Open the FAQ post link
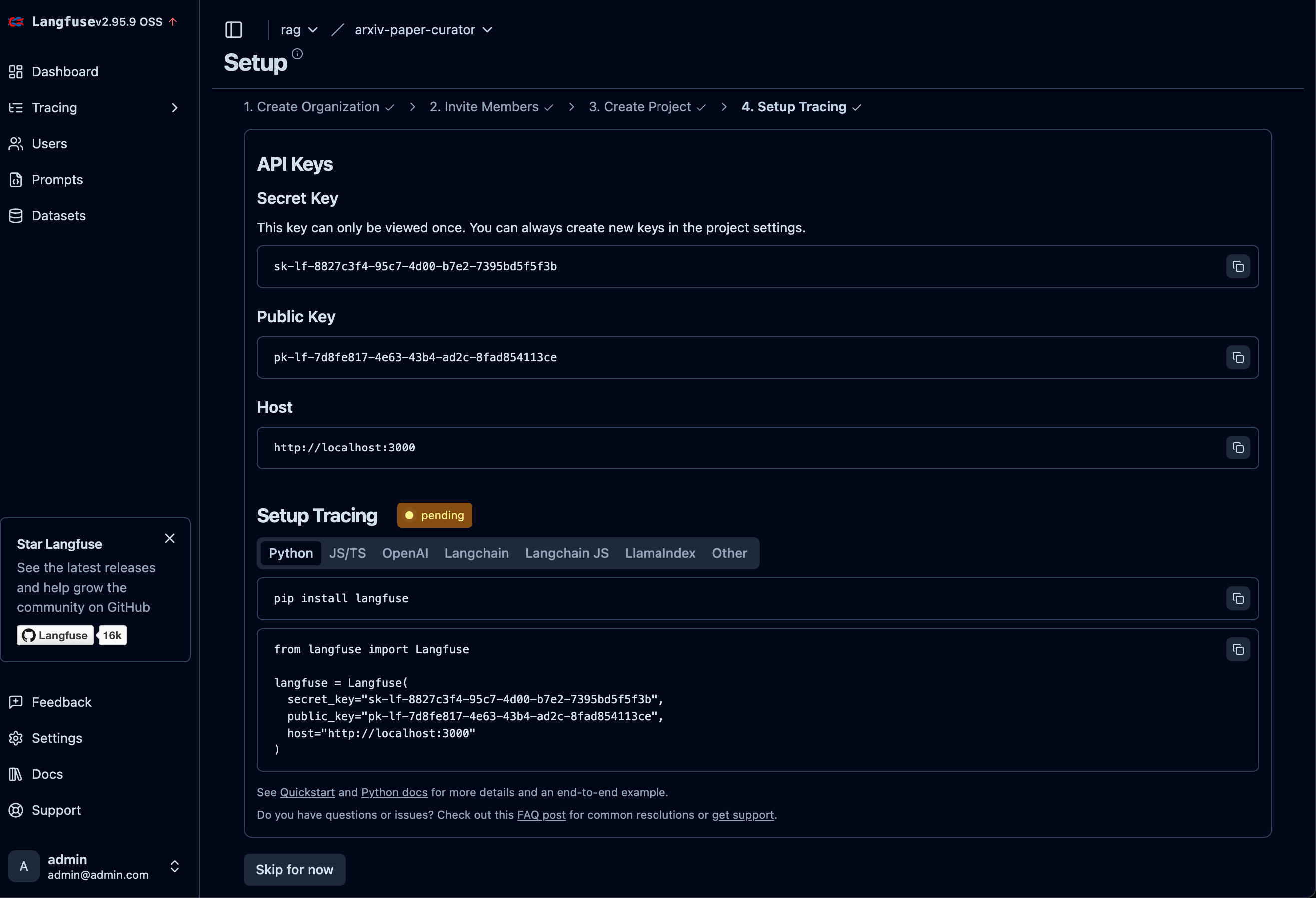The image size is (1316, 898). click(x=541, y=815)
